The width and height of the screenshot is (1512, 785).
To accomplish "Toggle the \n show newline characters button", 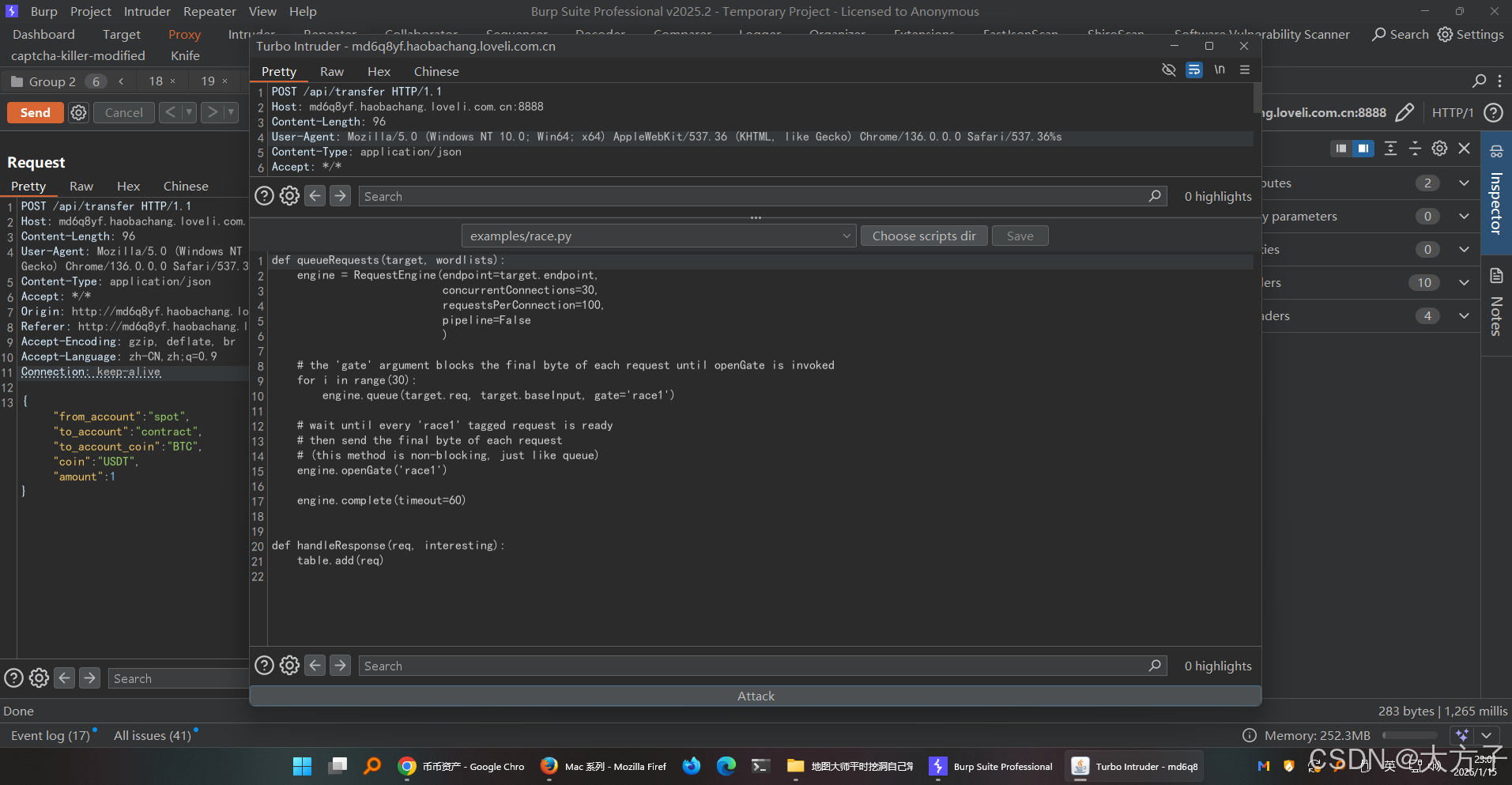I will click(1220, 70).
